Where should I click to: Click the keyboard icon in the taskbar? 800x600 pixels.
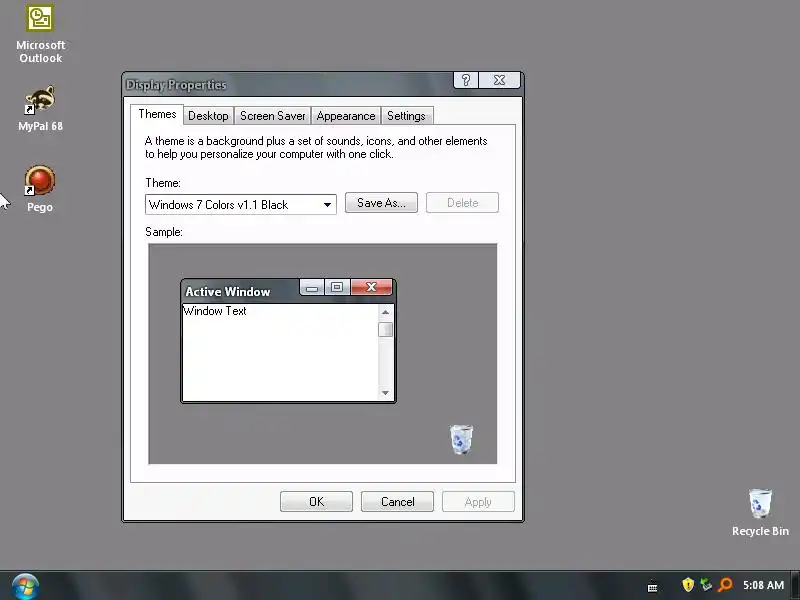(653, 587)
